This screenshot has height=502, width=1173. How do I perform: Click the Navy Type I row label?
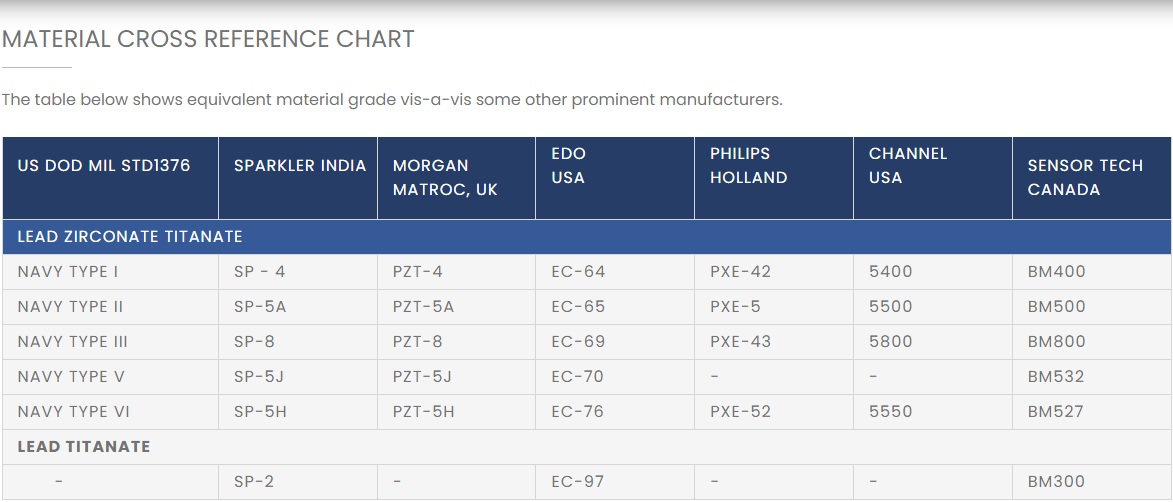pos(69,272)
